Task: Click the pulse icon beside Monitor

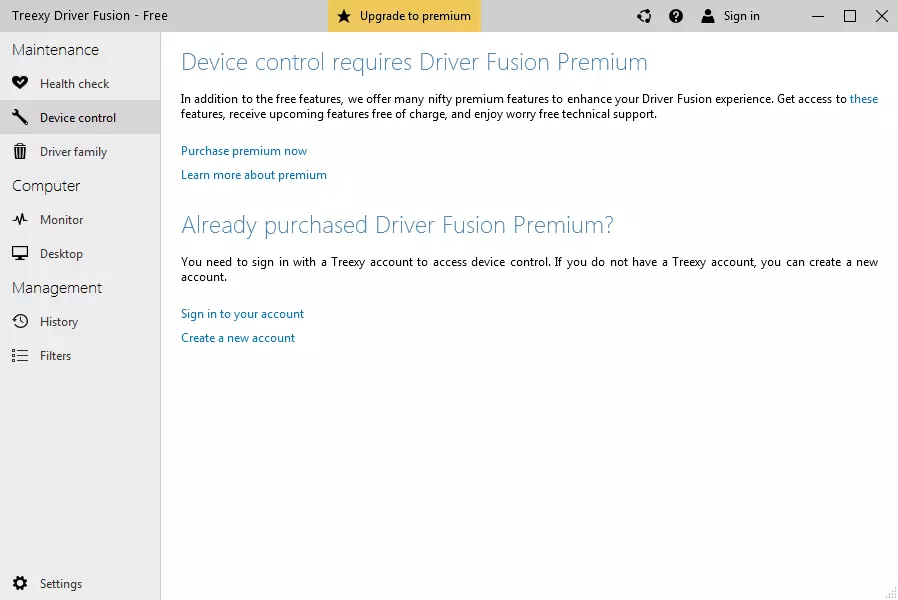Action: click(20, 219)
